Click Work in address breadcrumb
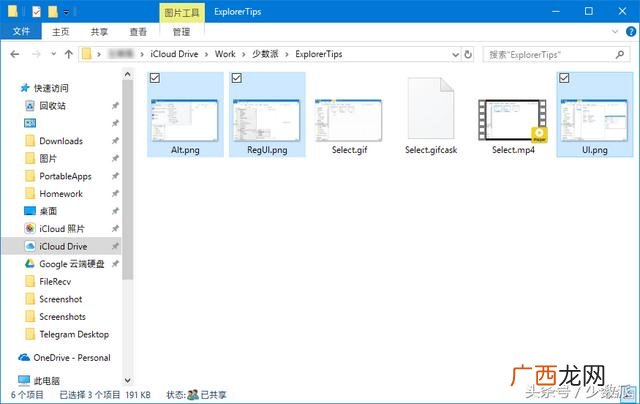The width and height of the screenshot is (640, 404). [x=225, y=54]
